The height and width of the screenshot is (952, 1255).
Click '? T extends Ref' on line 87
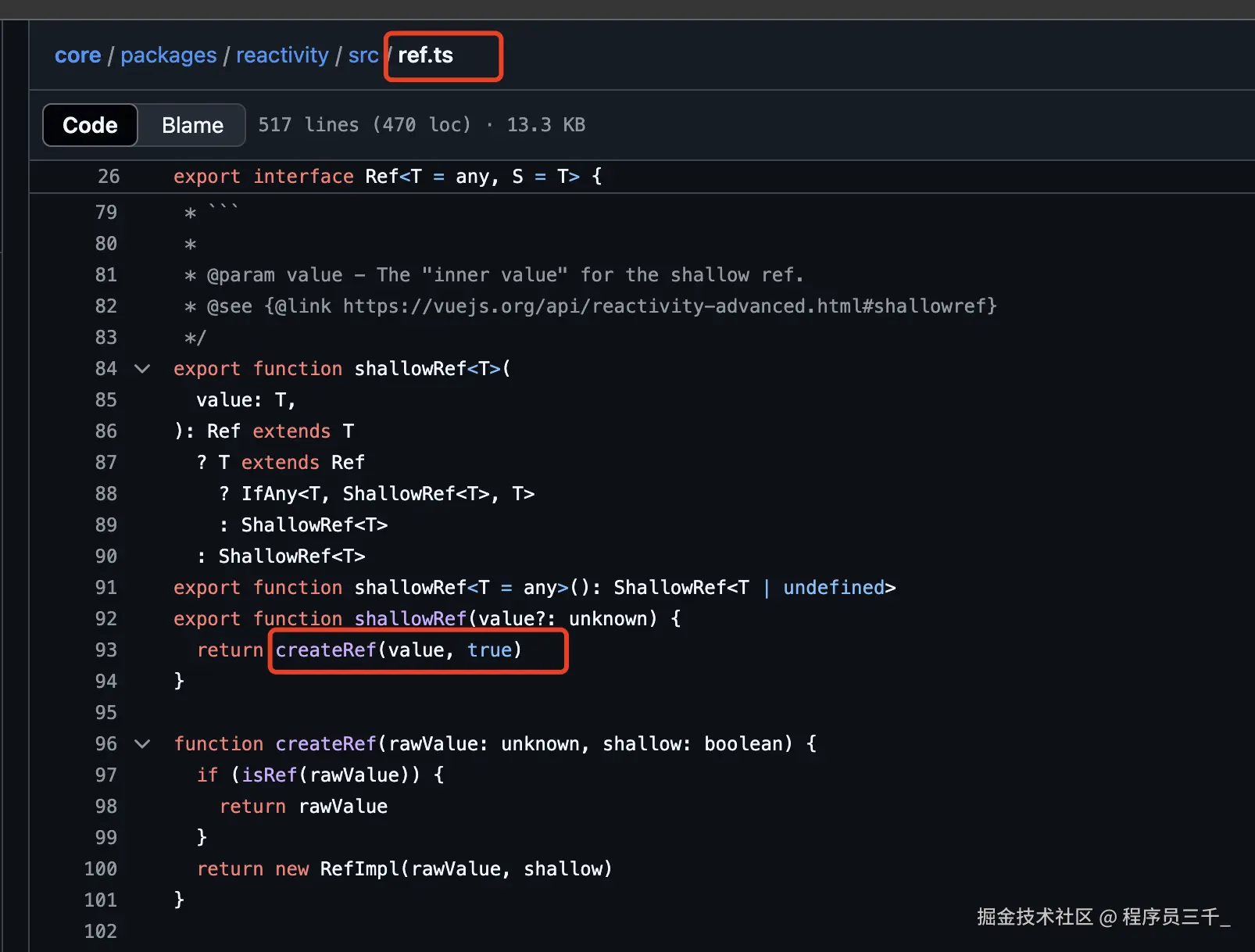(x=281, y=463)
